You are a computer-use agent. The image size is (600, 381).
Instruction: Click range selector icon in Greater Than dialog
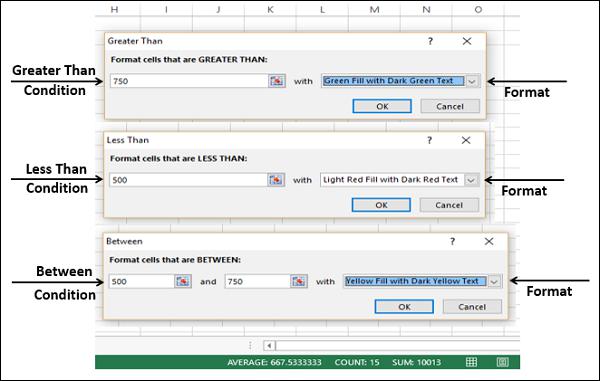277,81
